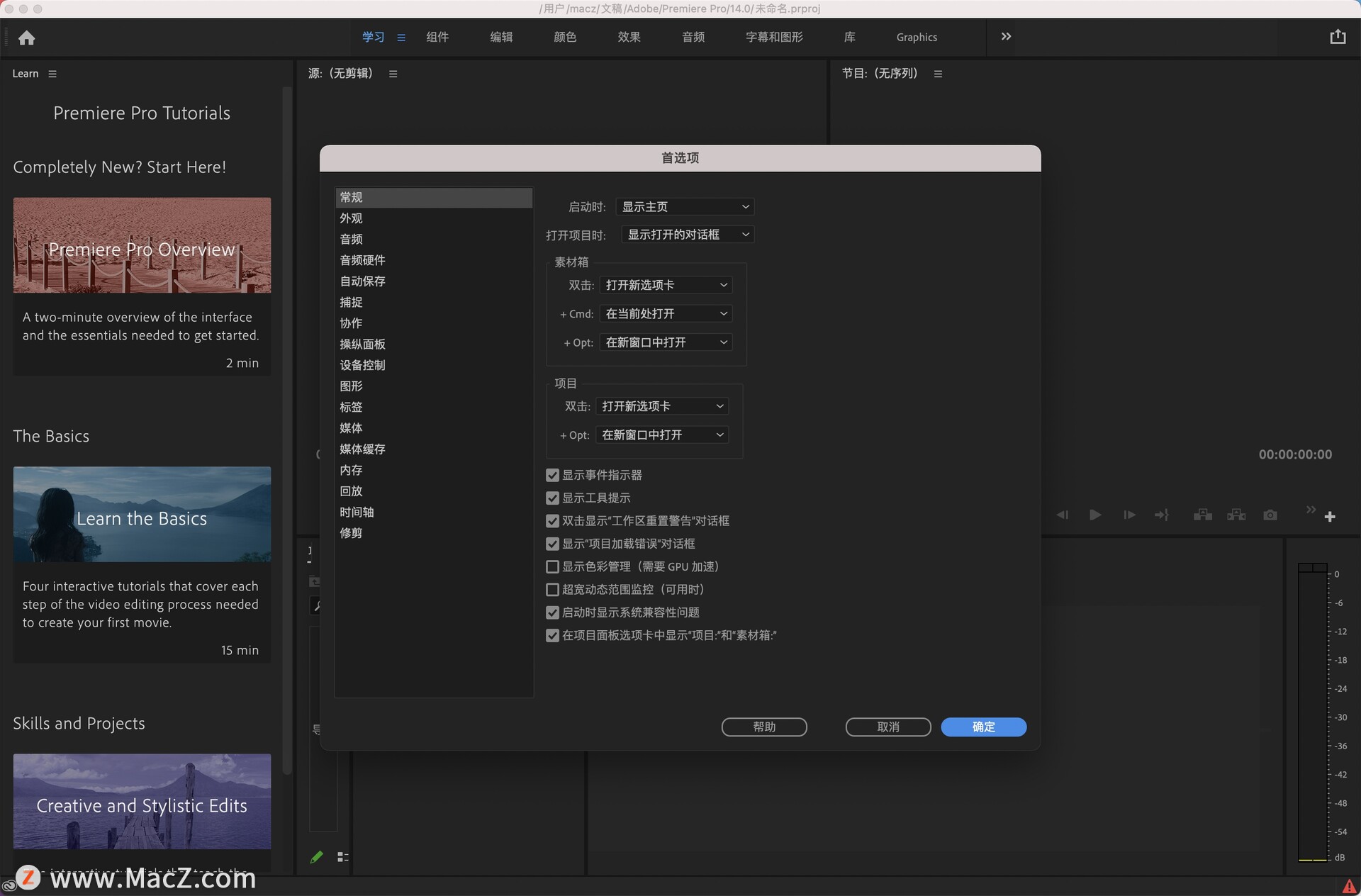Viewport: 1361px width, 896px height.
Task: Toggle 显示事件指示器 checkbox
Action: click(550, 475)
